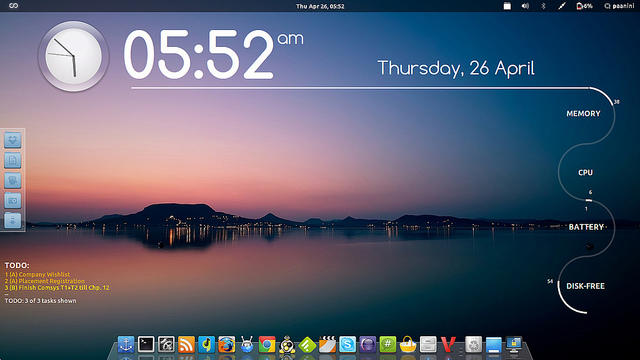Open the 6% battery indicator
Image resolution: width=640 pixels, height=360 pixels.
[x=584, y=6]
